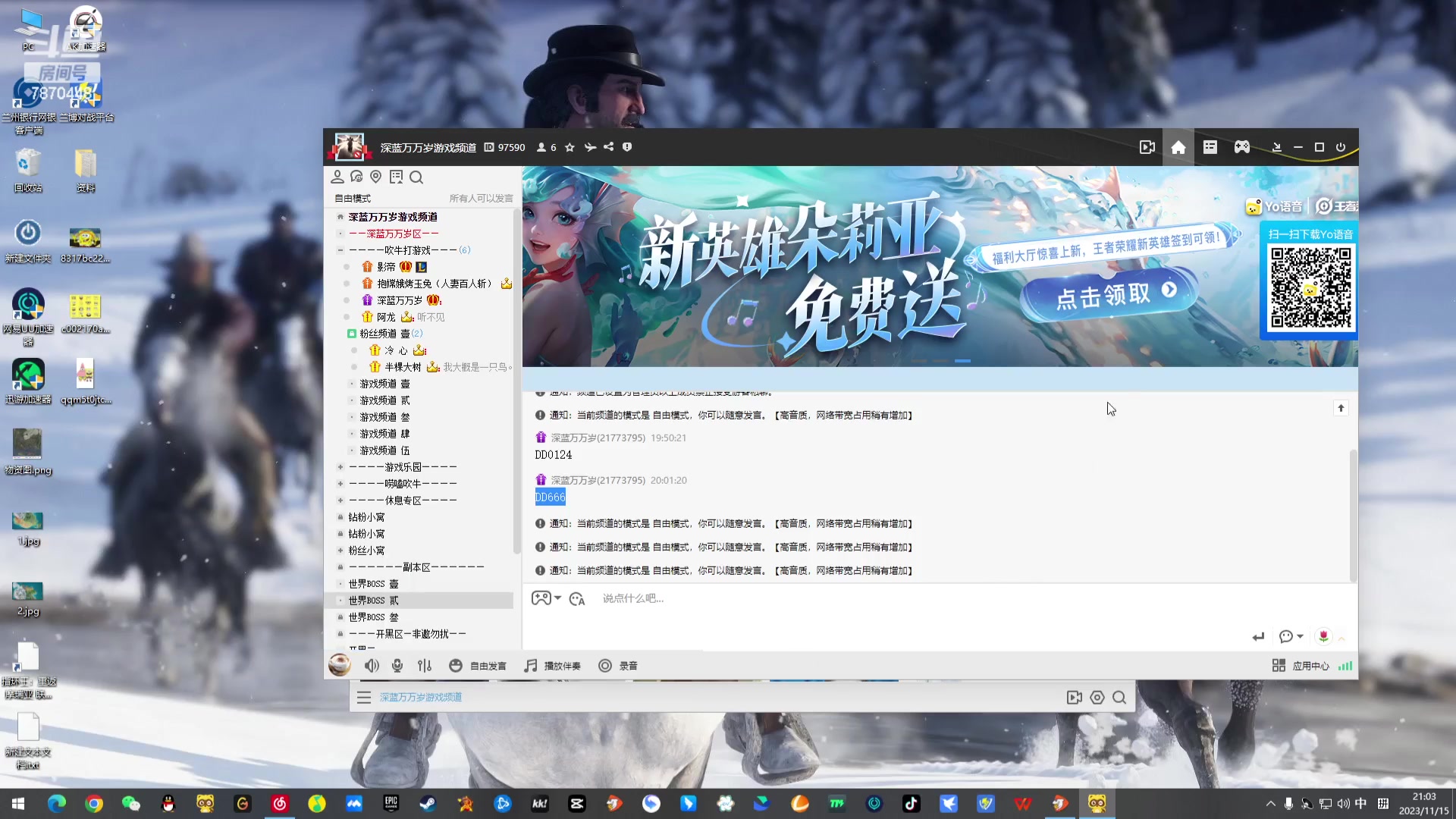The height and width of the screenshot is (819, 1456).
Task: Click the QR code on the banner
Action: (1310, 287)
